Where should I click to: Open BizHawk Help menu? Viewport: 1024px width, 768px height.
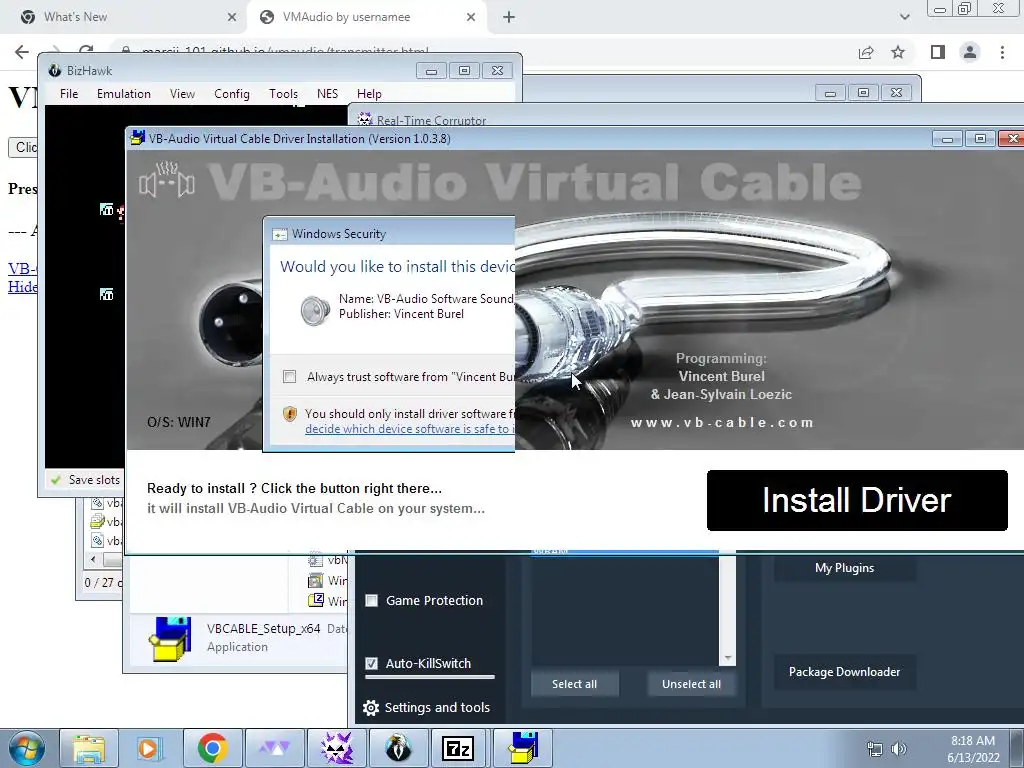click(x=369, y=94)
